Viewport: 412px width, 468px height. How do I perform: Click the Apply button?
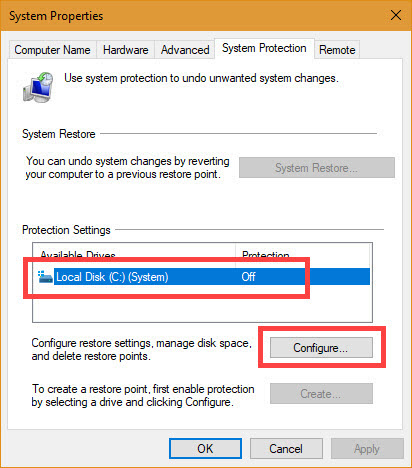[367, 449]
